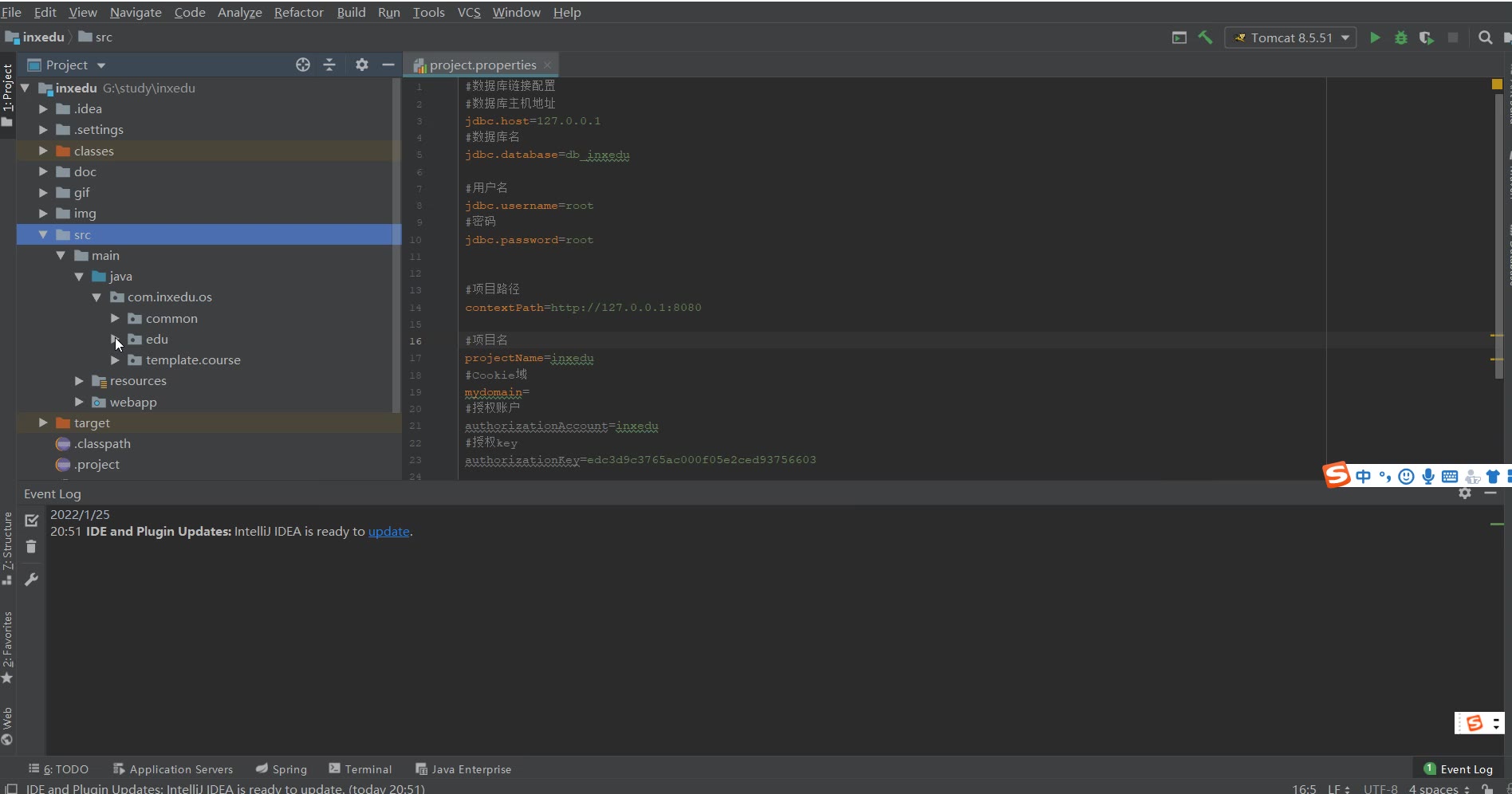This screenshot has height=794, width=1512.
Task: Follow the update link in Event Log
Action: (388, 532)
